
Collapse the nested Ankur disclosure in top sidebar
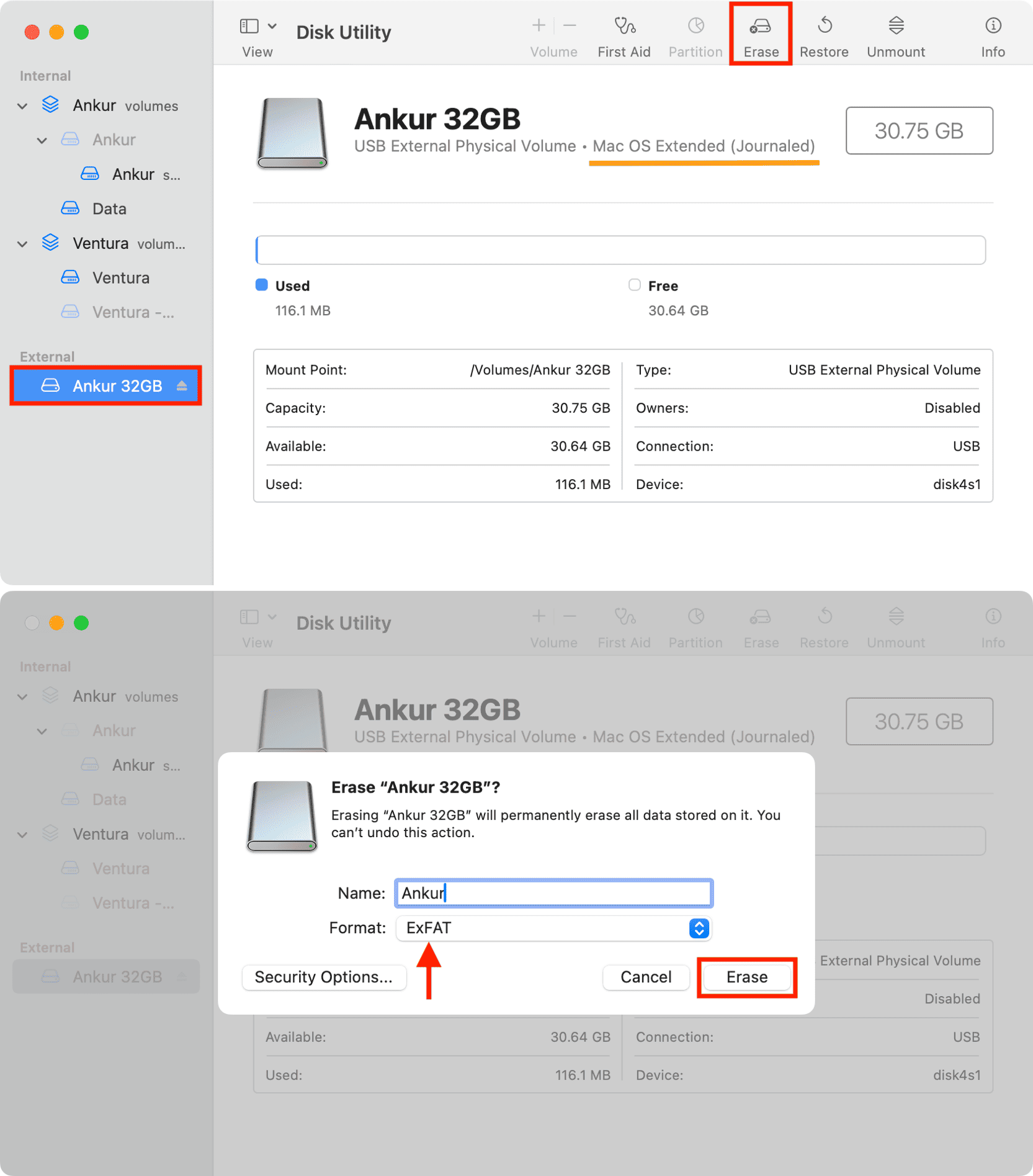[x=42, y=140]
